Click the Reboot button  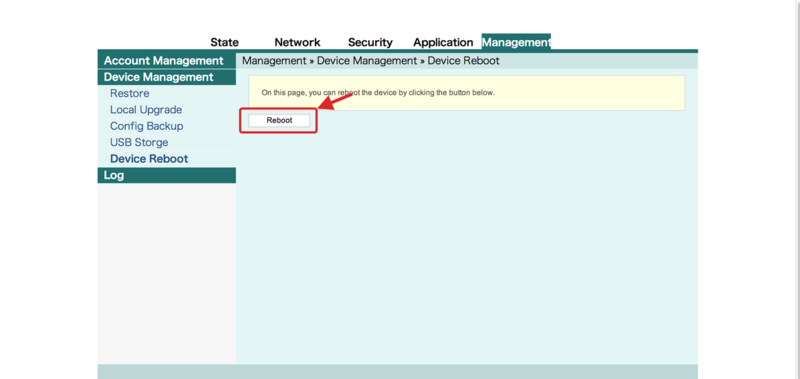(279, 120)
